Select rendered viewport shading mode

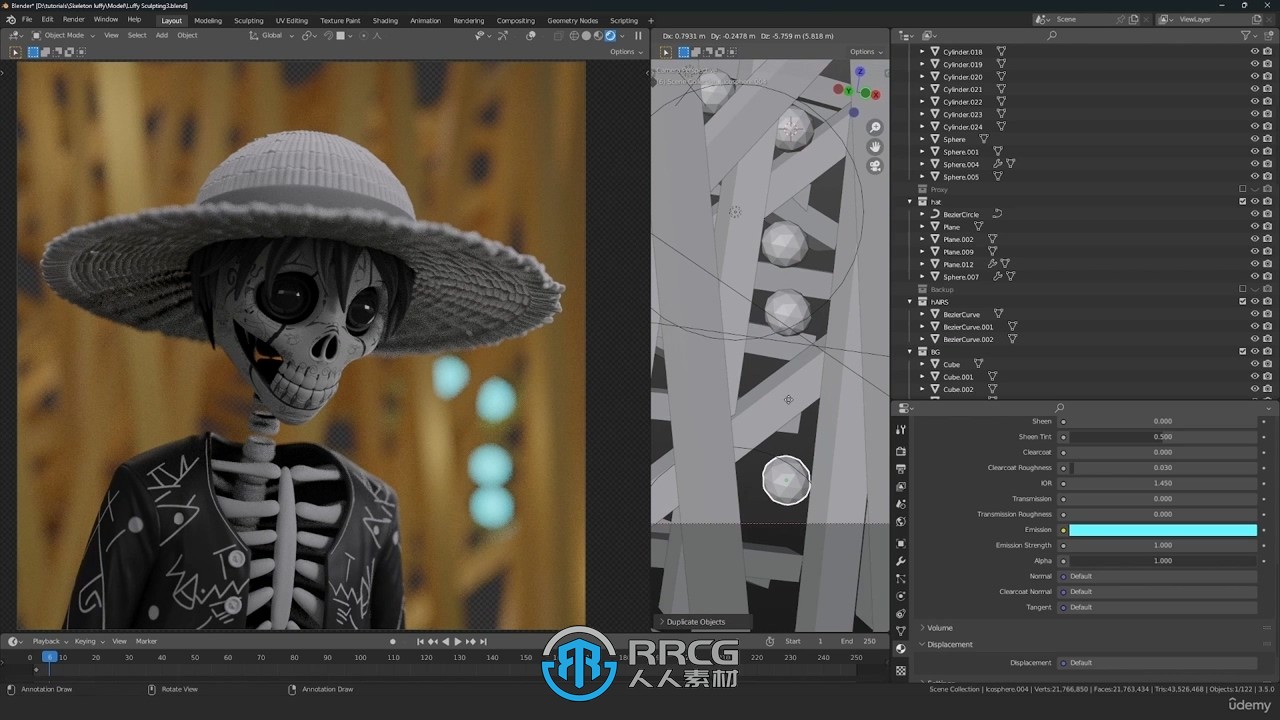[610, 36]
